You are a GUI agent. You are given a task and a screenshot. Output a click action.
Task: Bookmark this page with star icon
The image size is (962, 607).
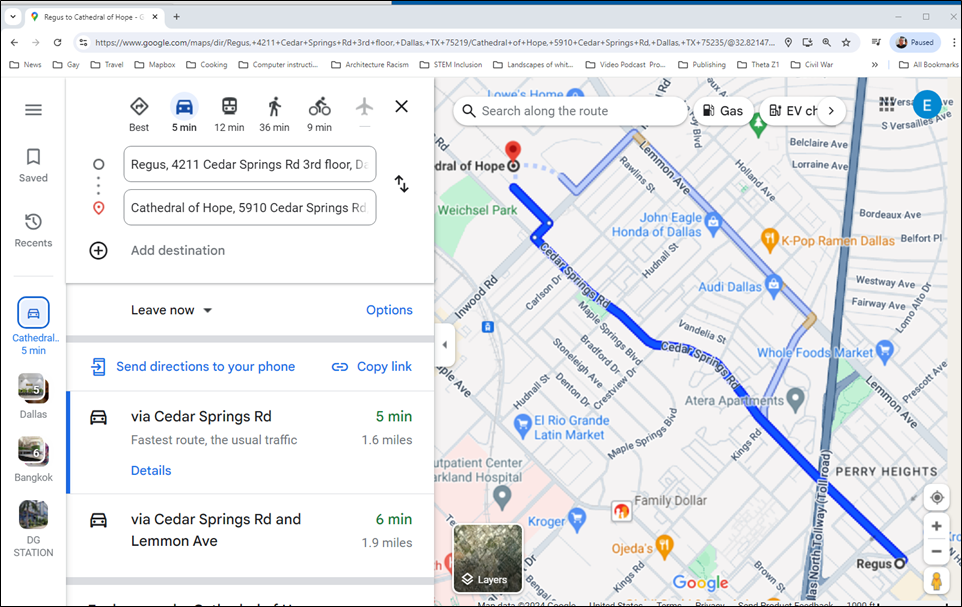[846, 42]
